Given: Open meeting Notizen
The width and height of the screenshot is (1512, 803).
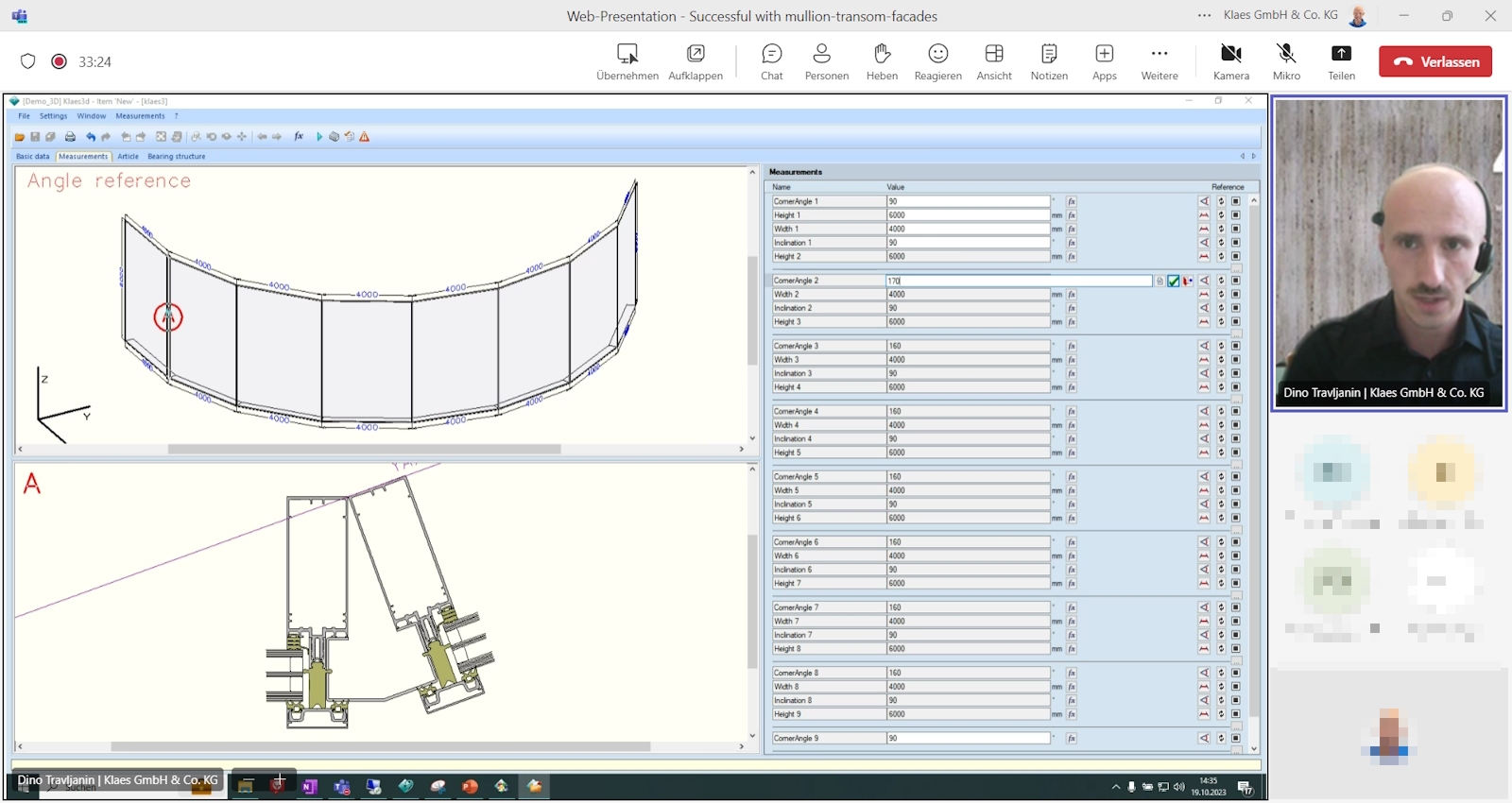Looking at the screenshot, I should pos(1049,62).
